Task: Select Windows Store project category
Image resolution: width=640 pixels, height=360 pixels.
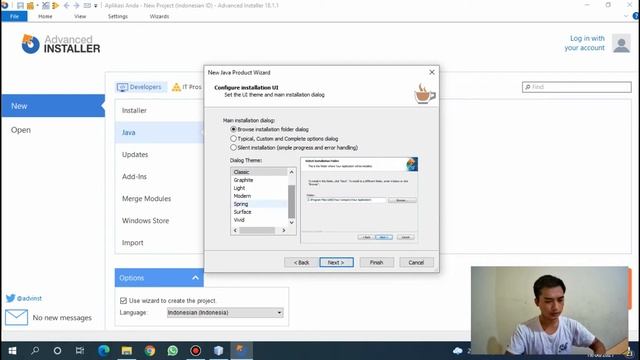Action: [159, 220]
